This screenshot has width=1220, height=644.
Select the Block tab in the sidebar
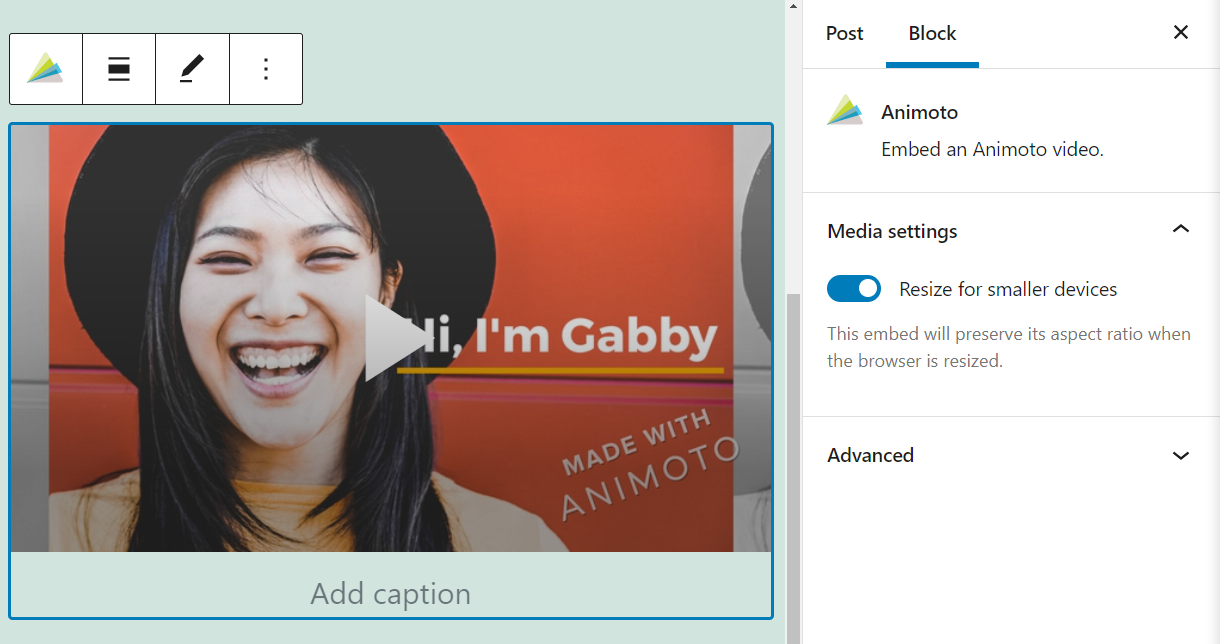(x=932, y=33)
